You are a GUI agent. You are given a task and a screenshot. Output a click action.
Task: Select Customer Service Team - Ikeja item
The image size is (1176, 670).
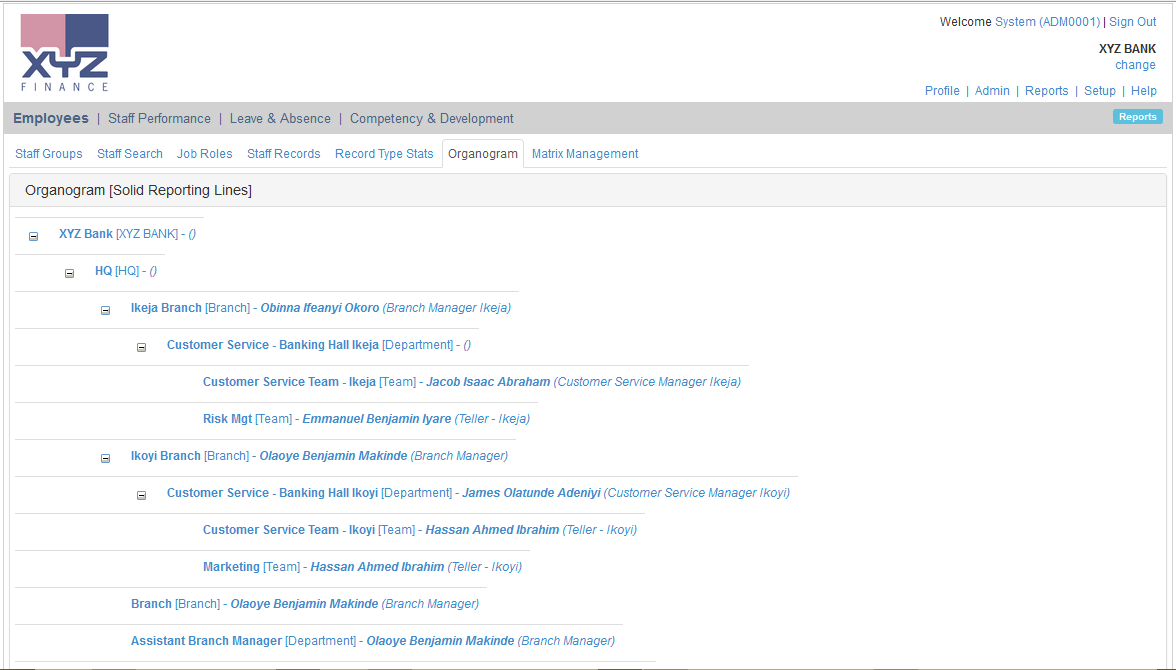tap(289, 382)
